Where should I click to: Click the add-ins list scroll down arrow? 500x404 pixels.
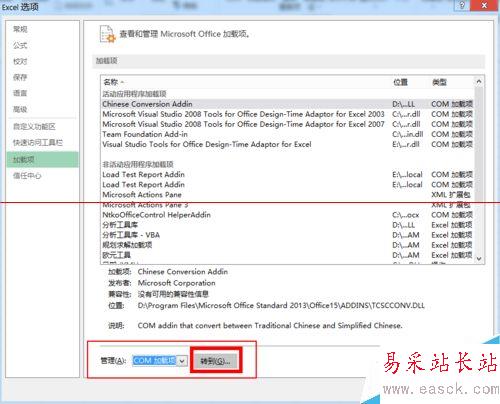point(479,259)
